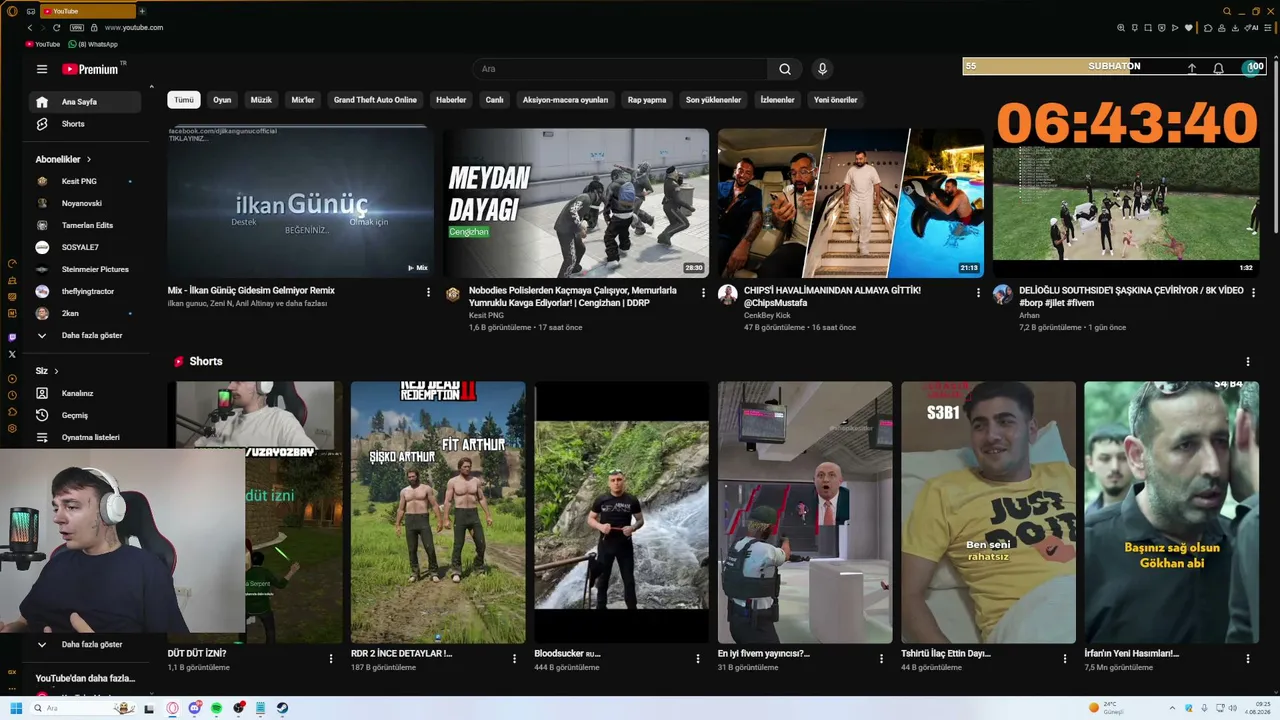
Task: Reload the page with refresh icon
Action: pos(56,28)
